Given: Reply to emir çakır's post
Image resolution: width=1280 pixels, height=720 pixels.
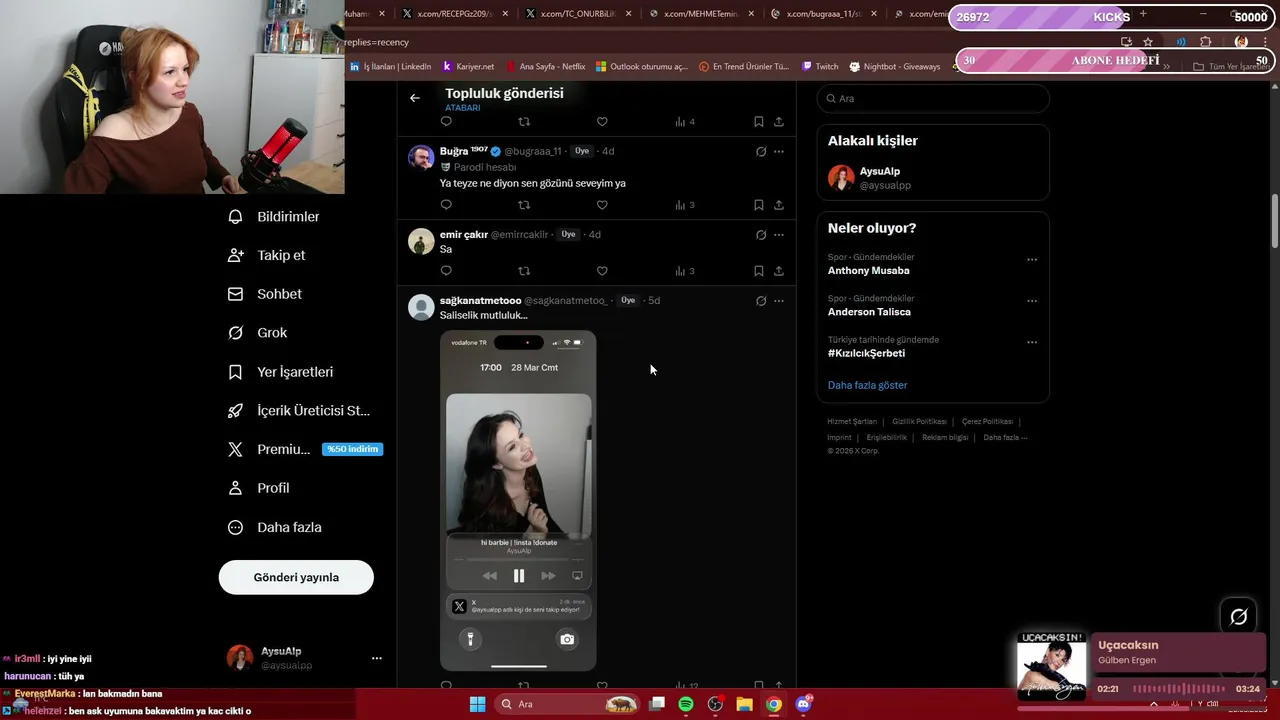Looking at the screenshot, I should 446,271.
